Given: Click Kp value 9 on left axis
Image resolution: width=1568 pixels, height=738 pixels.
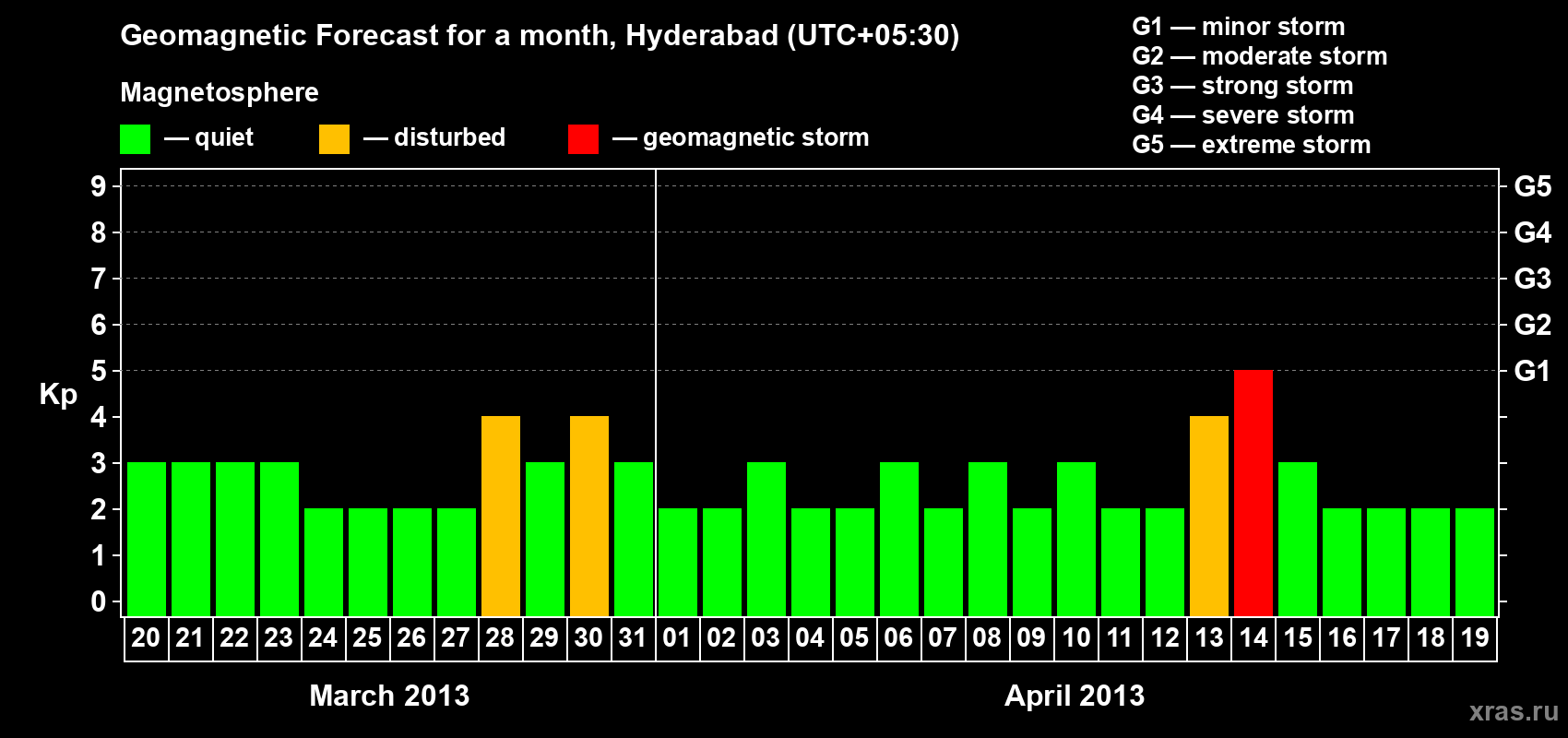Looking at the screenshot, I should click(x=99, y=186).
